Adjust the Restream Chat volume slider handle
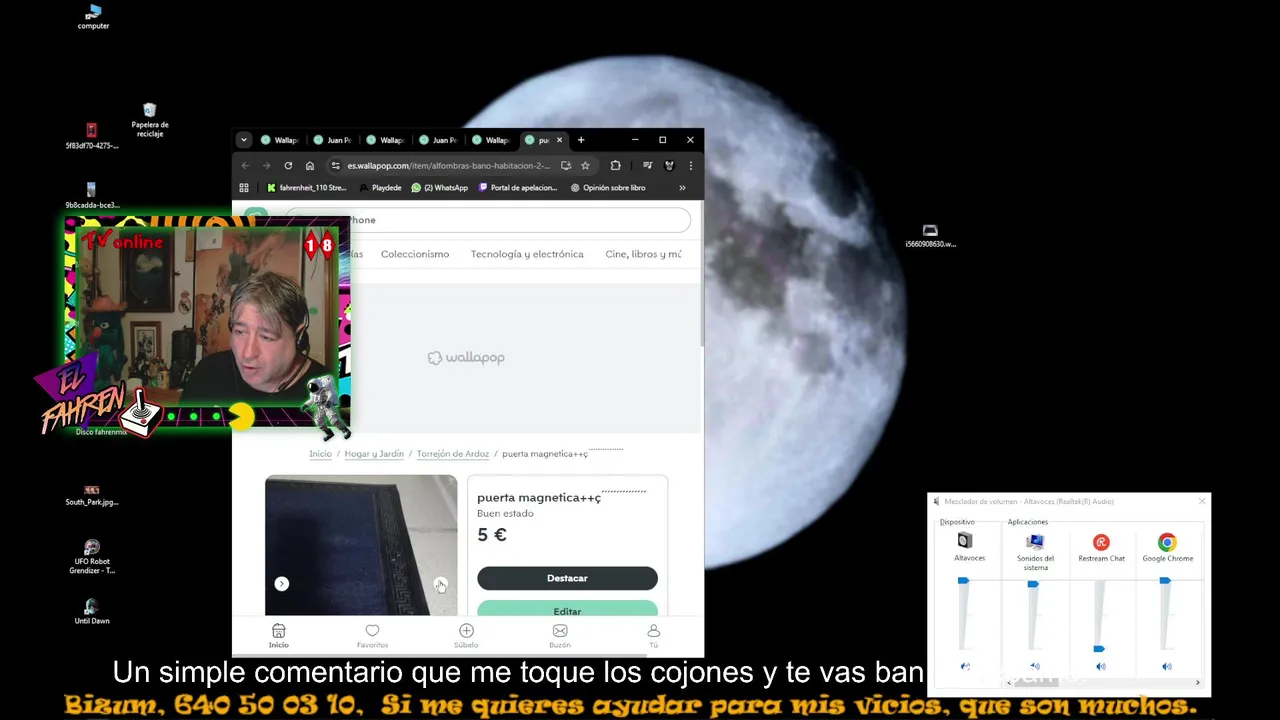 pos(1099,649)
